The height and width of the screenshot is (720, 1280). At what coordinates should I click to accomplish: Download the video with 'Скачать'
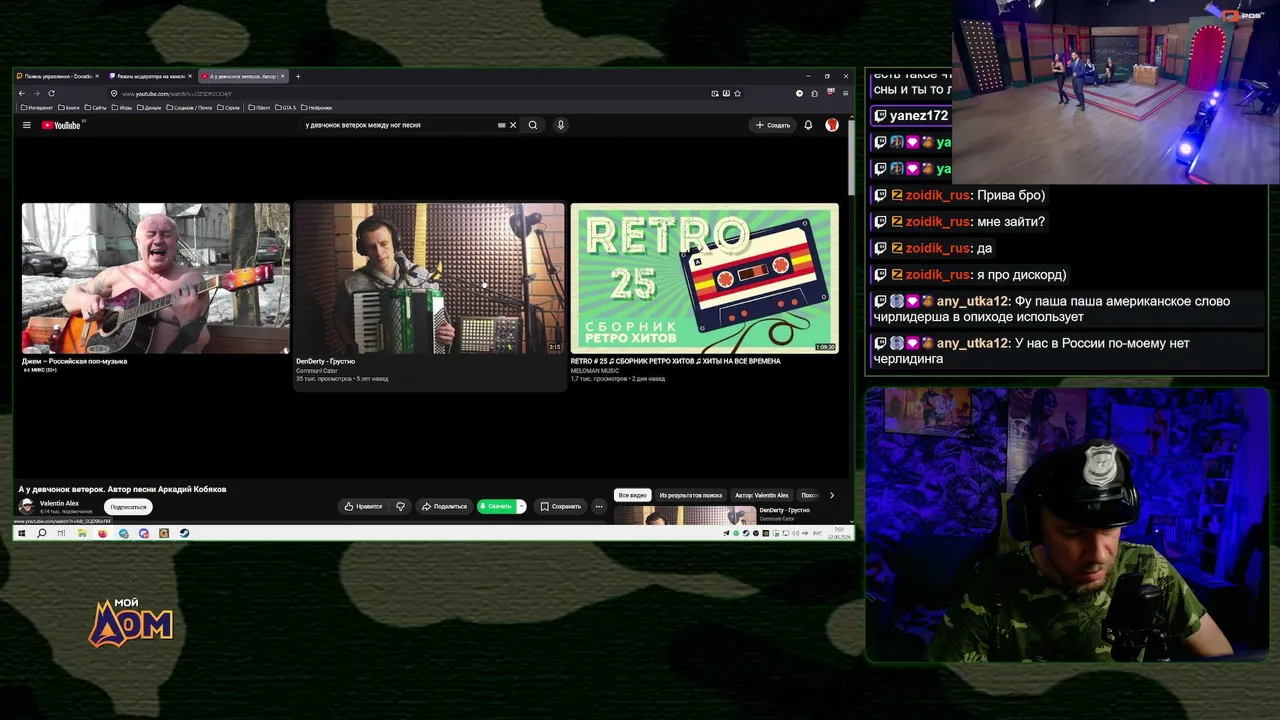coord(495,506)
